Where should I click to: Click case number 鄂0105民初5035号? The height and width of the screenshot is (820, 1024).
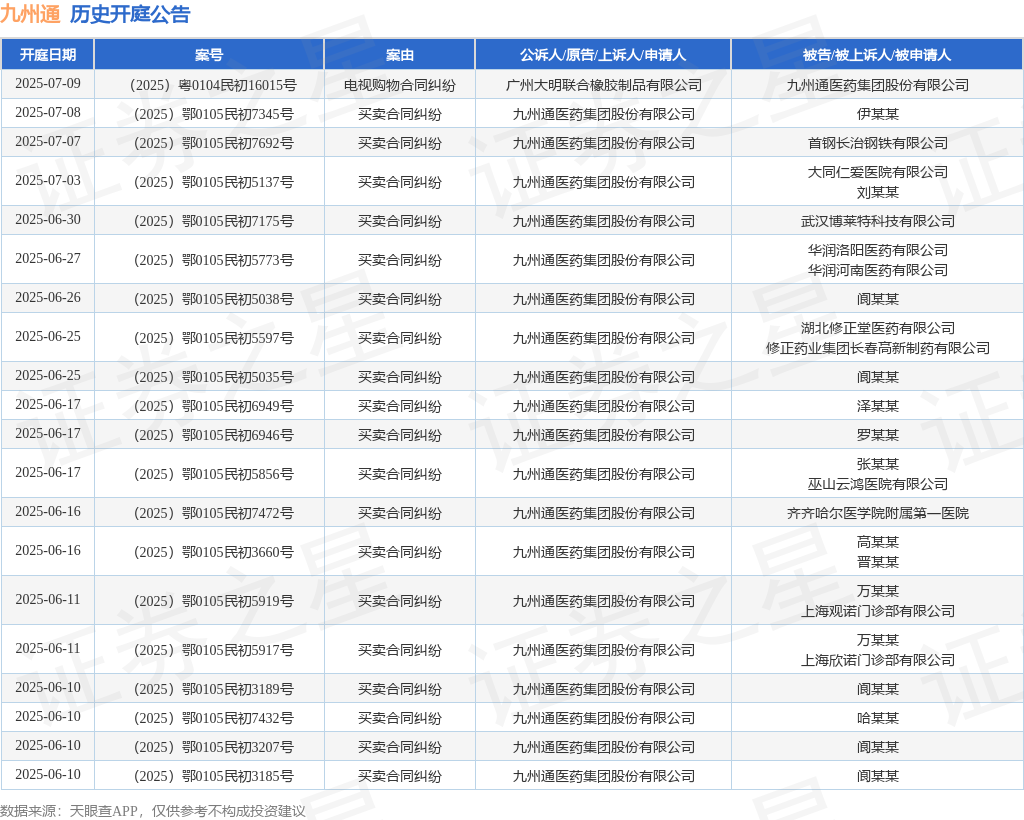click(x=213, y=377)
